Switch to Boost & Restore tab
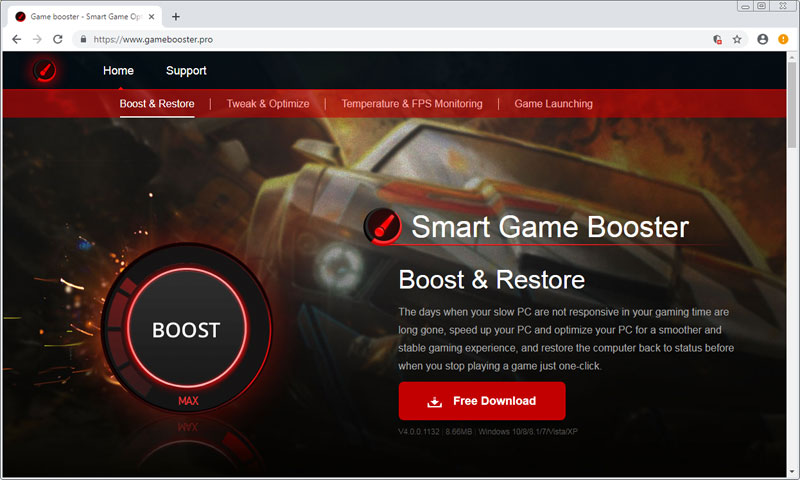This screenshot has height=480, width=800. point(157,104)
